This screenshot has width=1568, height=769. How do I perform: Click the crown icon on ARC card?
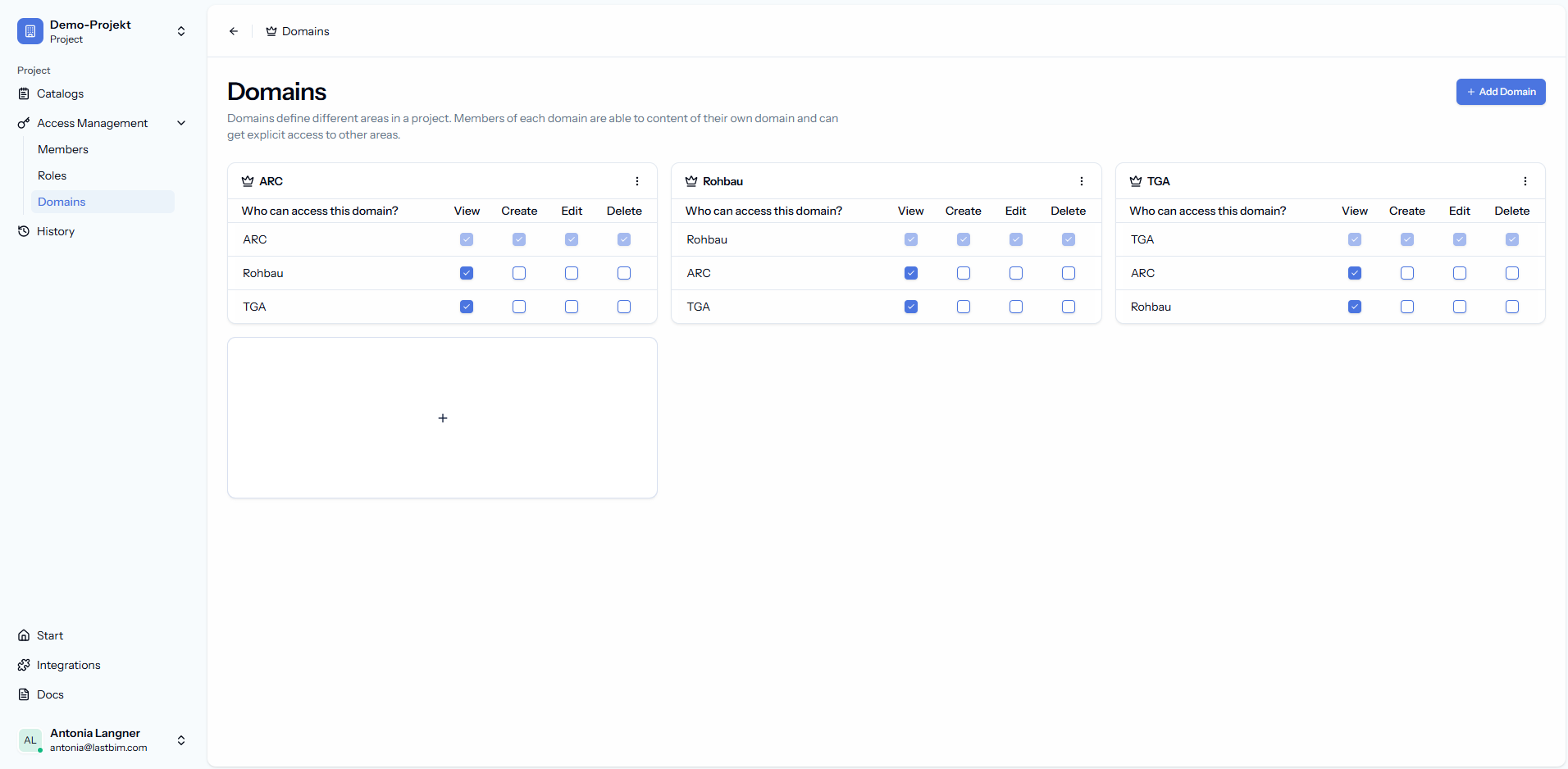(248, 181)
